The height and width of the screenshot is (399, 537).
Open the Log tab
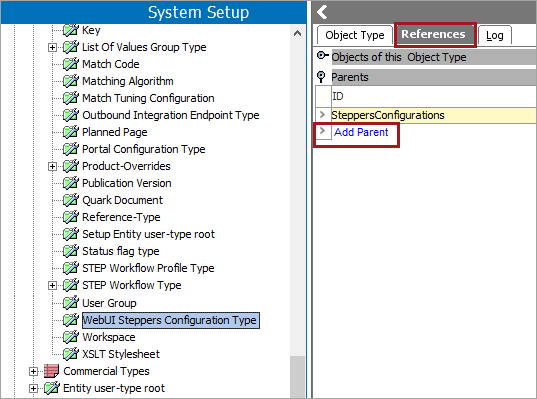(x=495, y=35)
